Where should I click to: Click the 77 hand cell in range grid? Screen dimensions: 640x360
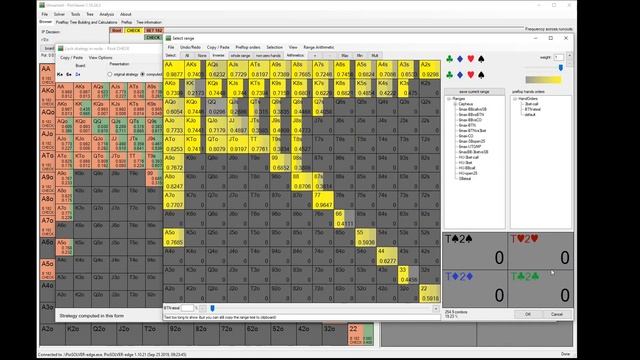point(323,200)
